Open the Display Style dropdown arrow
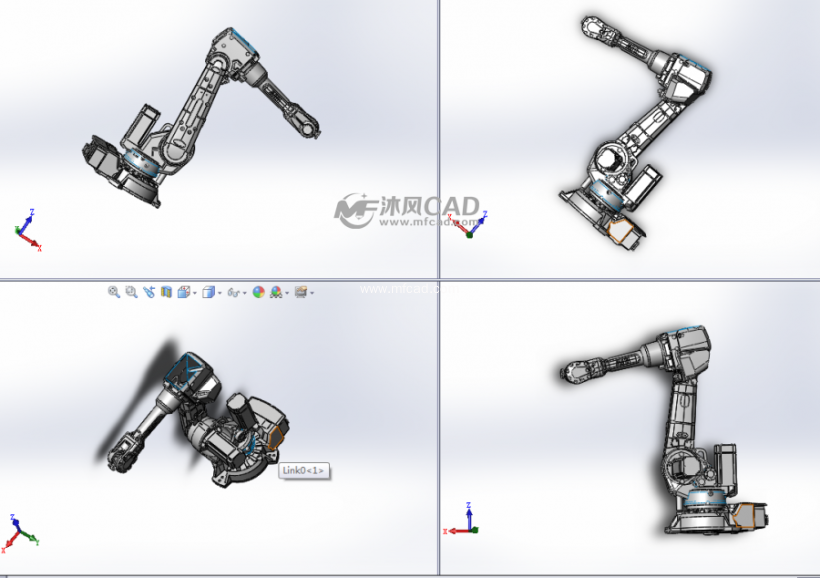The height and width of the screenshot is (578, 820). click(x=219, y=291)
